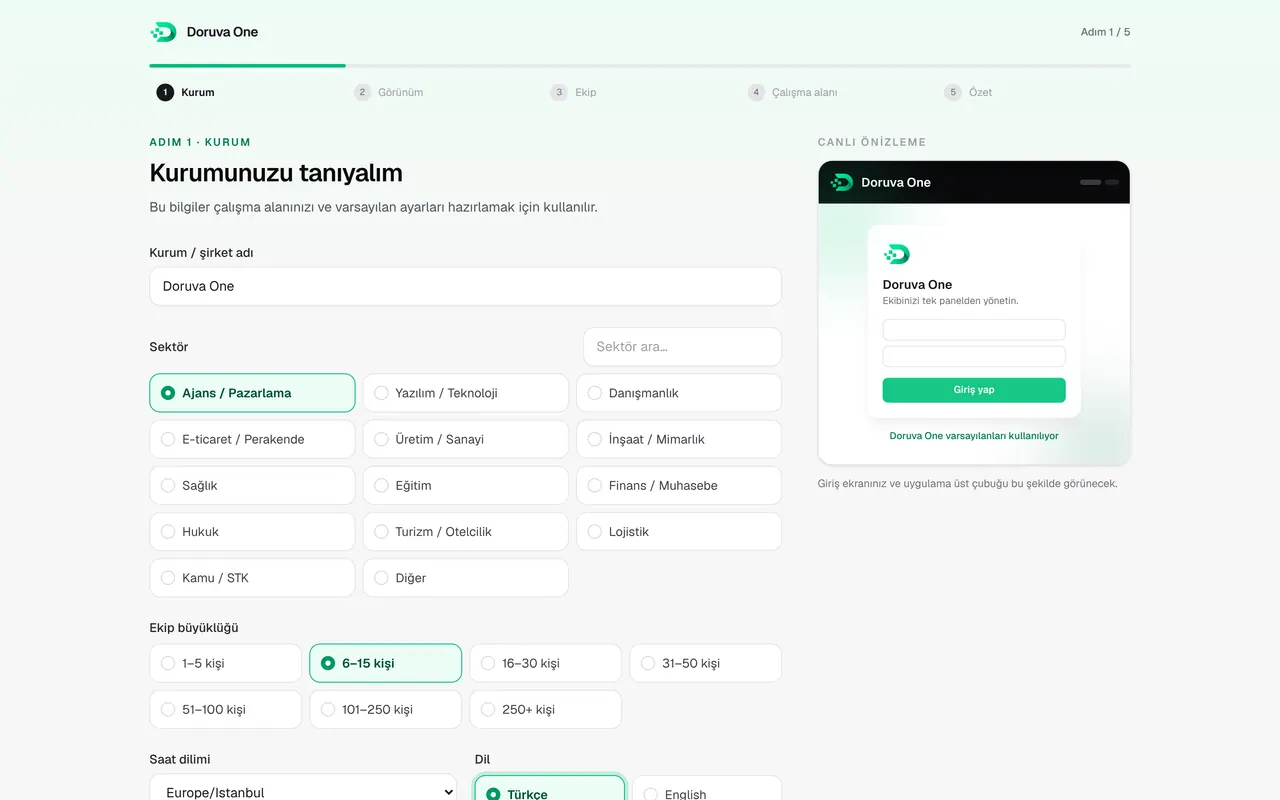Click the setup progress bar

[640, 66]
